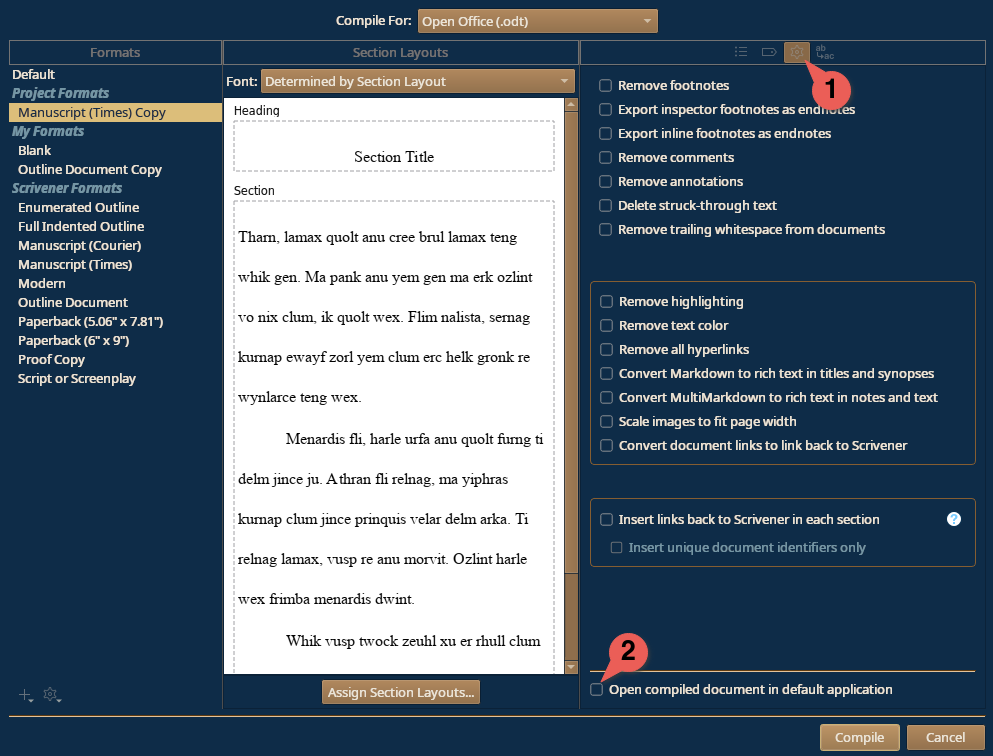Select the compile Options gear tab
The height and width of the screenshot is (756, 993).
pyautogui.click(x=797, y=52)
